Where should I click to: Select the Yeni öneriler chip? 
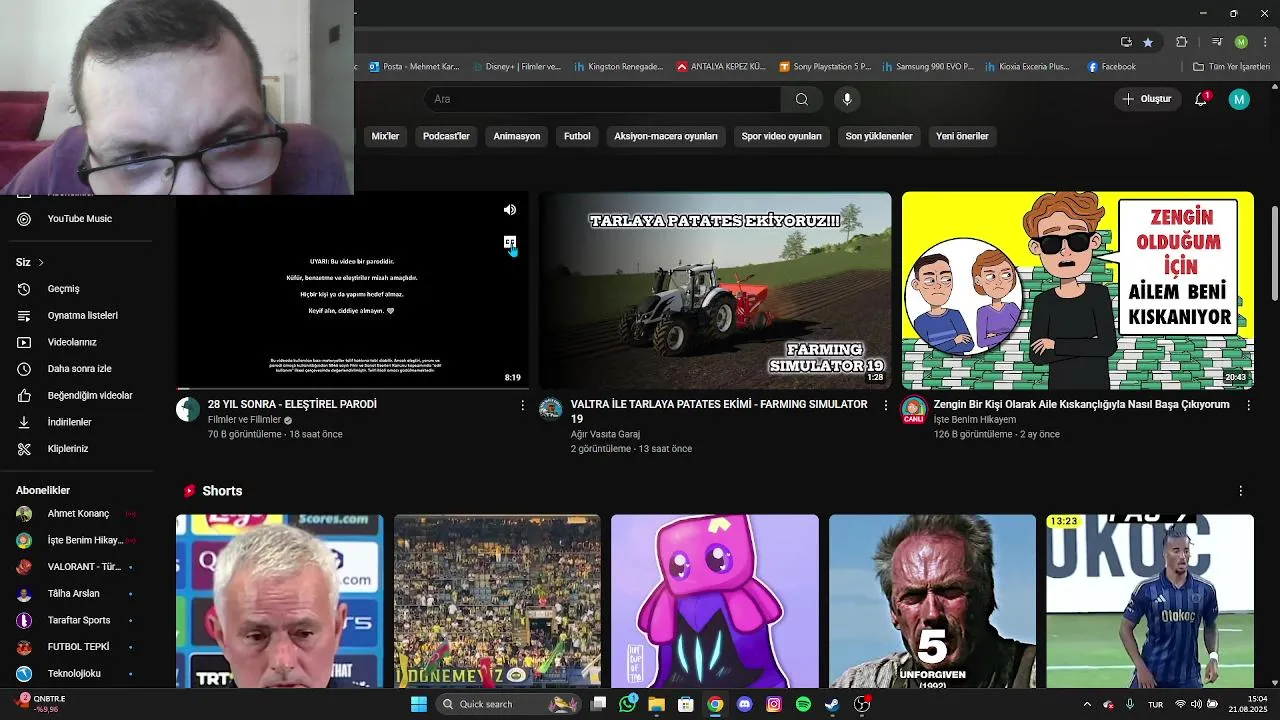pos(962,136)
